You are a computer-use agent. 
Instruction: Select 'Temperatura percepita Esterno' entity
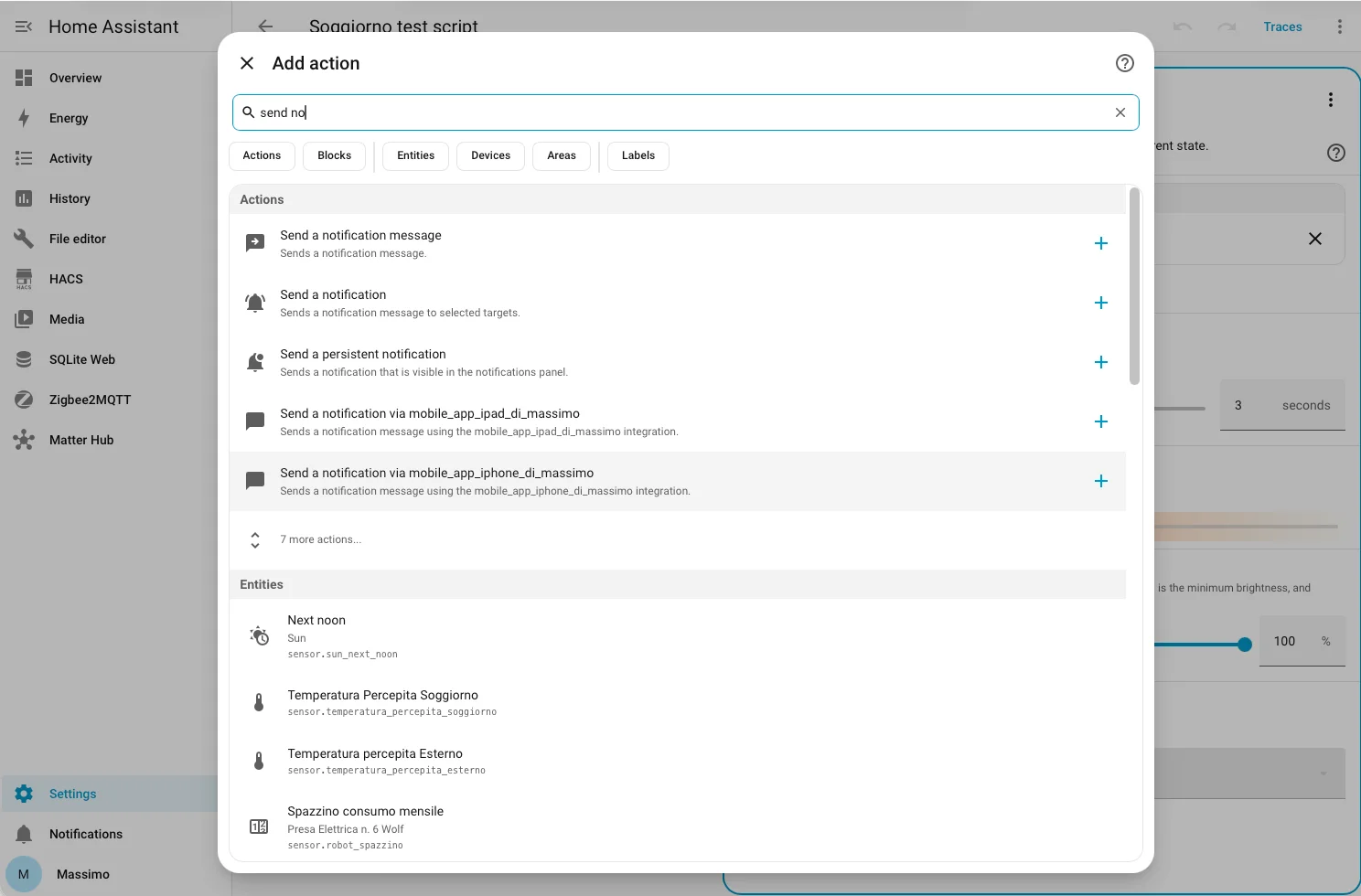(x=677, y=761)
